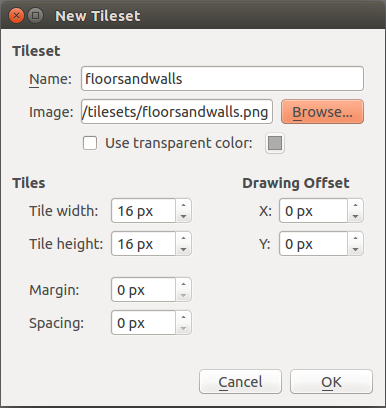Open the transparent color swatch picker
This screenshot has height=408, width=386.
pos(275,143)
